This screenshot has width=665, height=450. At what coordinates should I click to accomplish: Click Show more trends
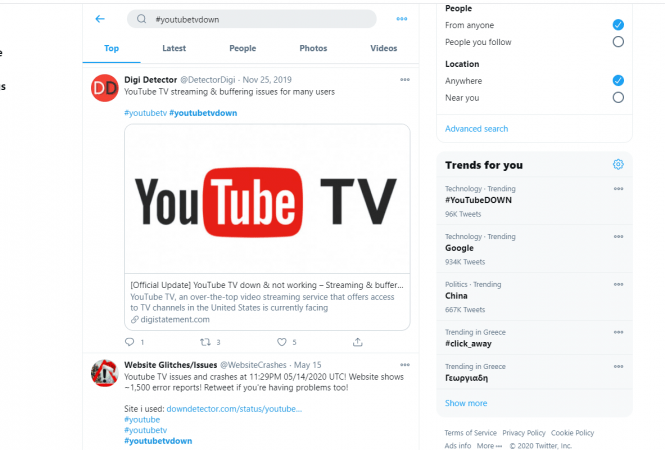[x=466, y=403]
